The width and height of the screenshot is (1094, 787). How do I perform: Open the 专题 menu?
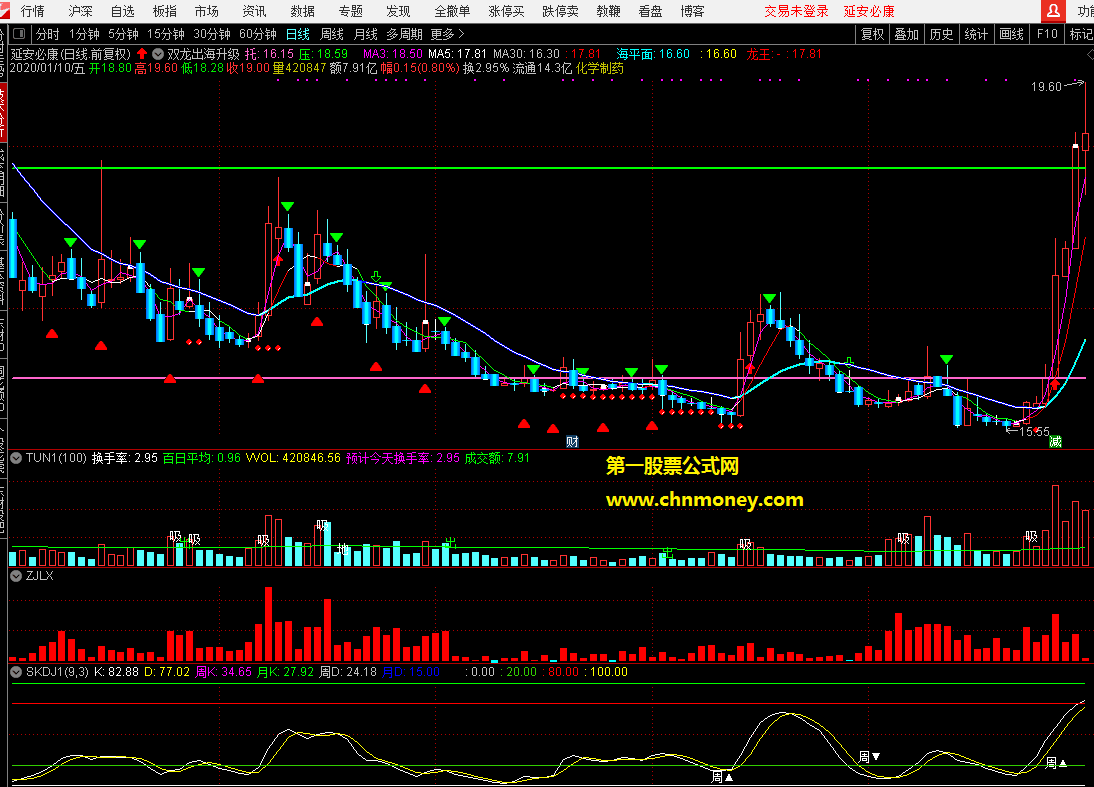pyautogui.click(x=350, y=11)
